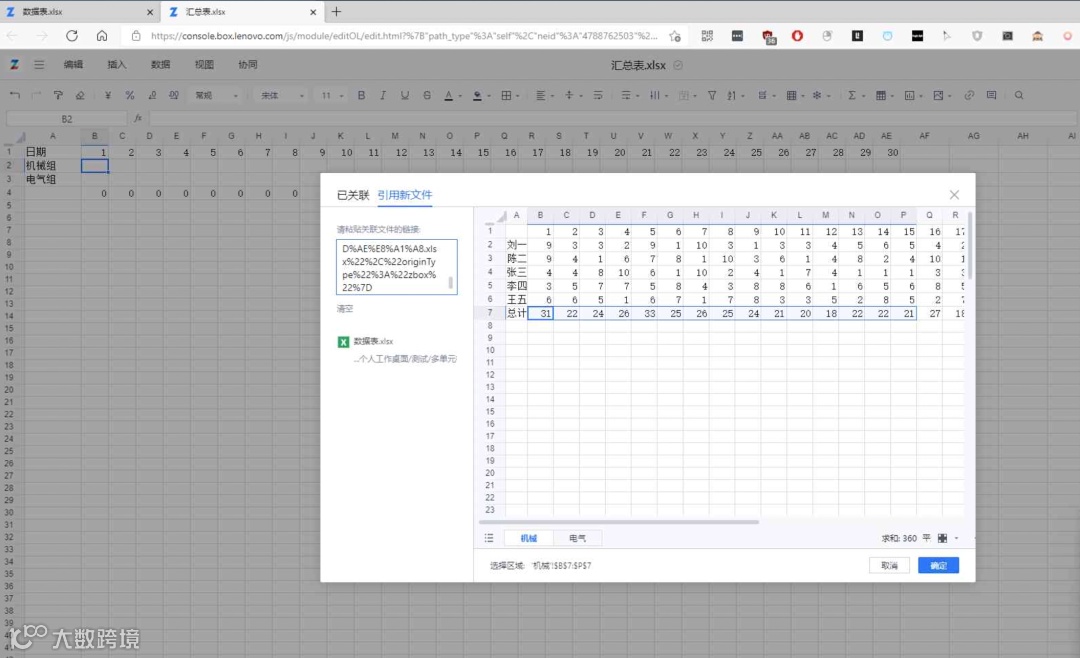Click the 取消 button in the dialog
Viewport: 1080px width, 658px height.
point(889,565)
